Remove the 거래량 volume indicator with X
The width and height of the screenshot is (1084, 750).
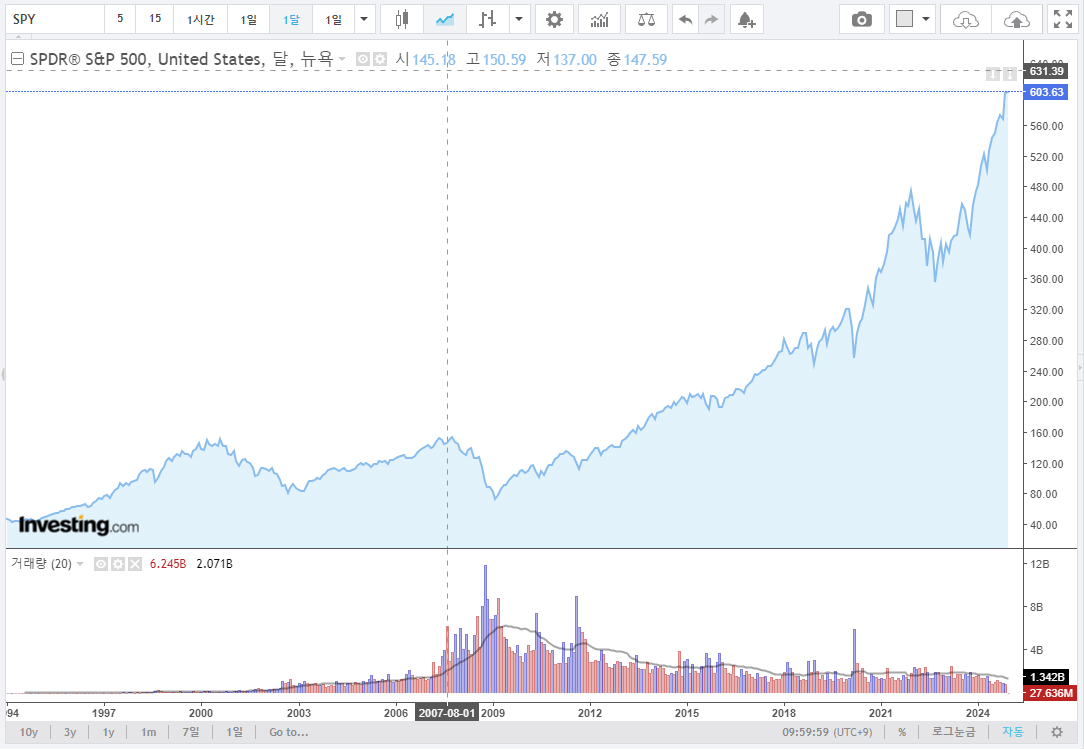[x=135, y=564]
